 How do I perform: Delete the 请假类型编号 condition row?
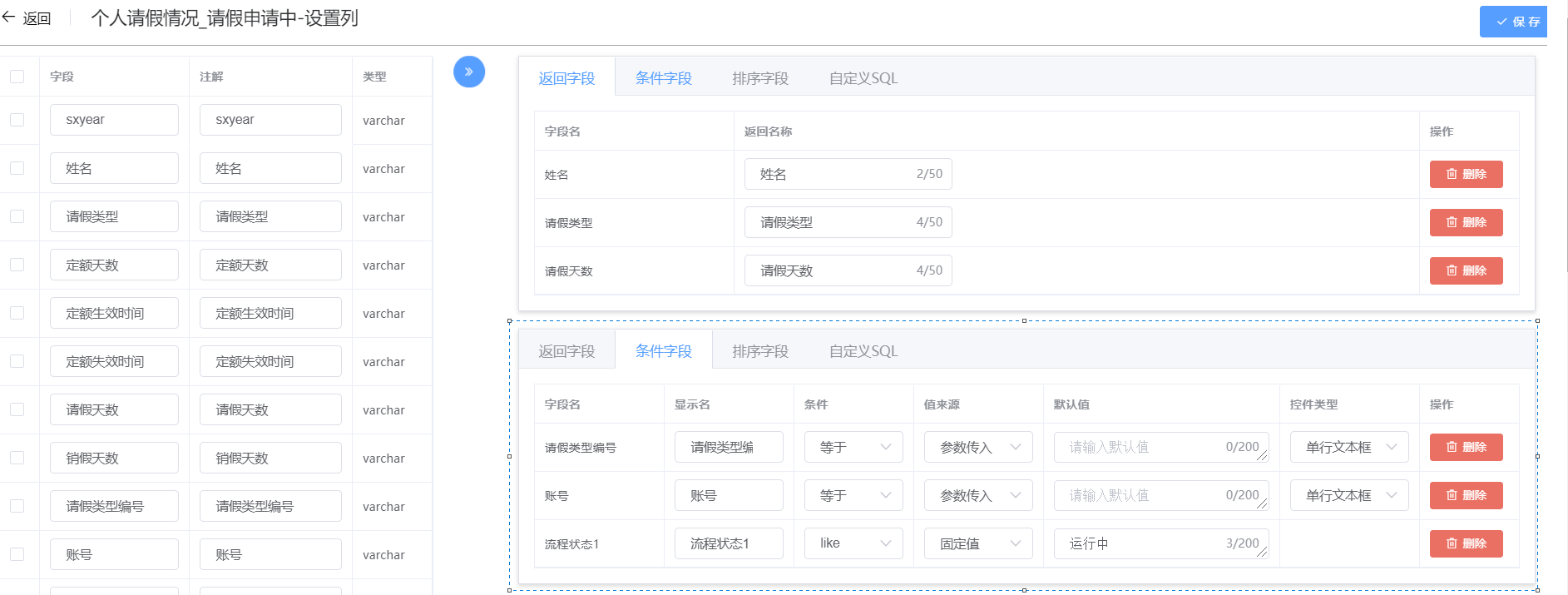(1465, 447)
